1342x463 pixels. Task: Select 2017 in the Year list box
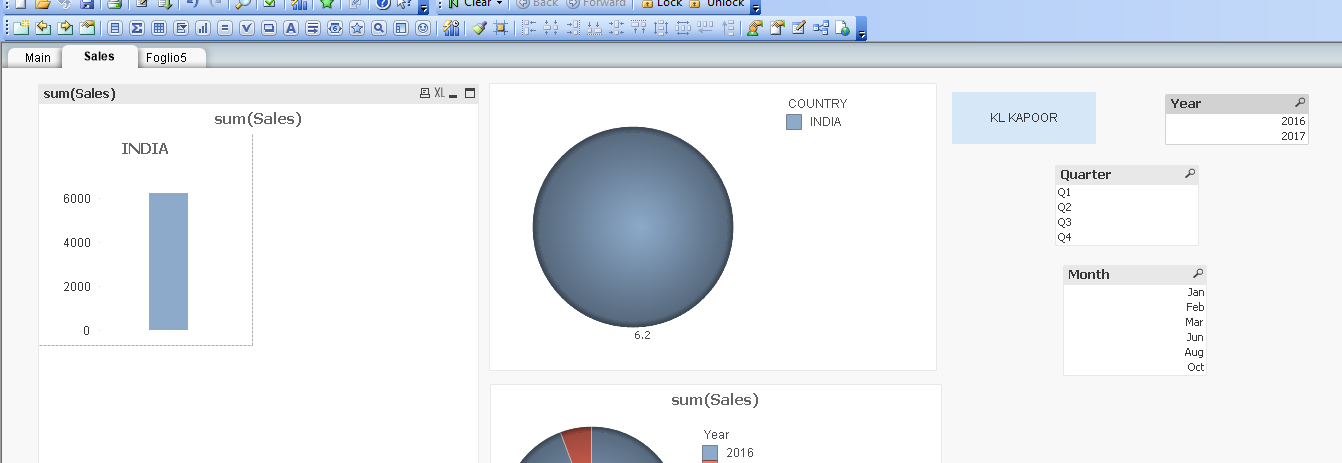1238,136
